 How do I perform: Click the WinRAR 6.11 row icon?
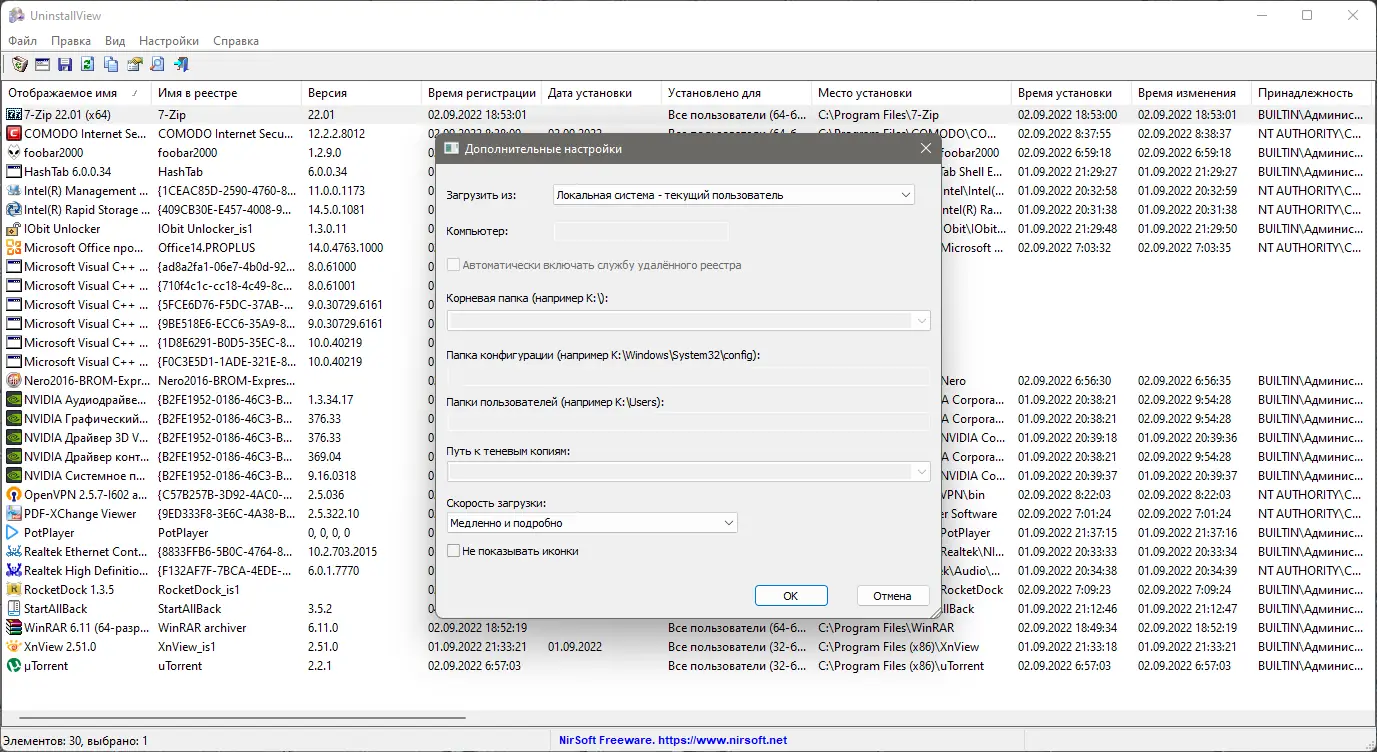tap(14, 628)
